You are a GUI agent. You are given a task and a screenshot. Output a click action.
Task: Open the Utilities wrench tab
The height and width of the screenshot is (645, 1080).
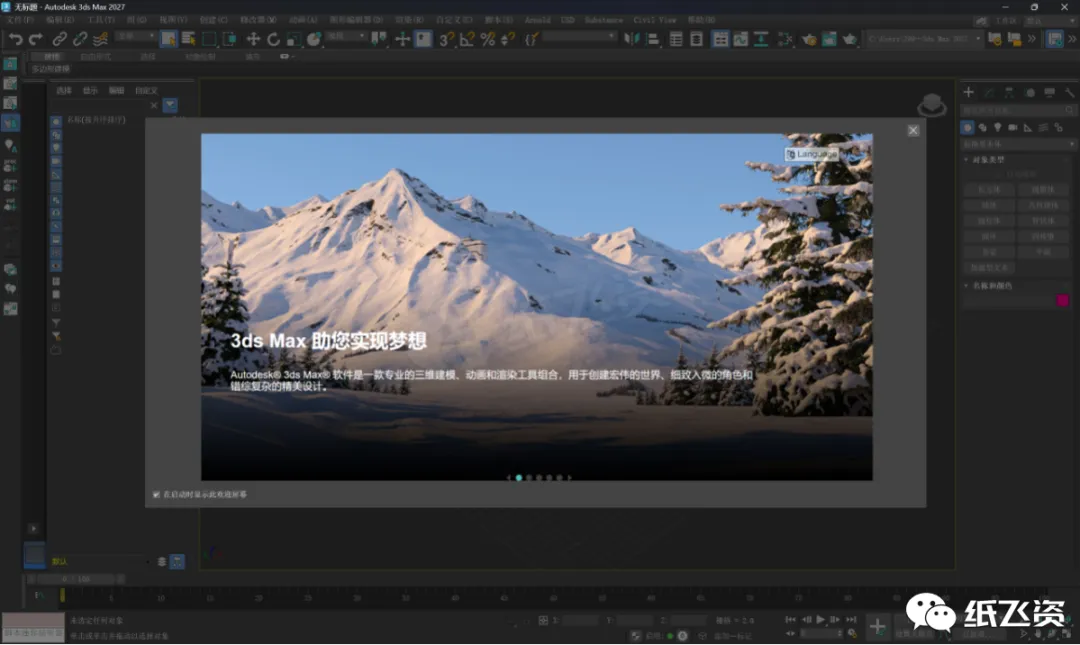coord(1070,92)
